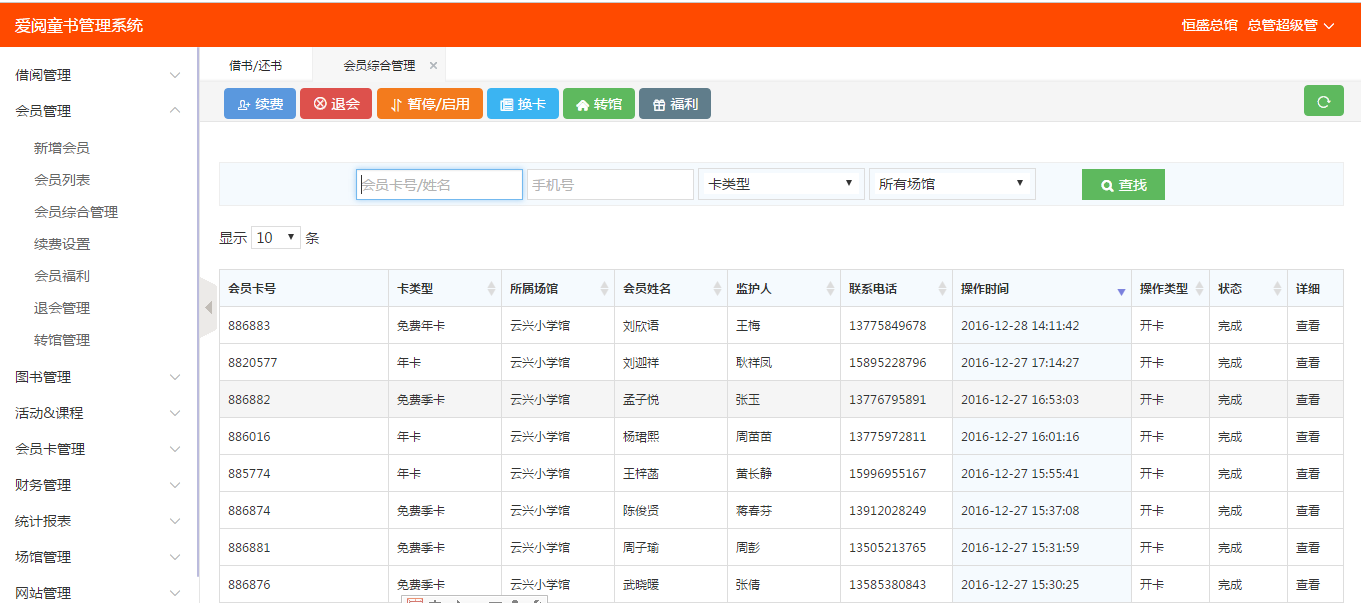Click the blue 换卡 card swap button
The image size is (1361, 603).
pyautogui.click(x=522, y=104)
